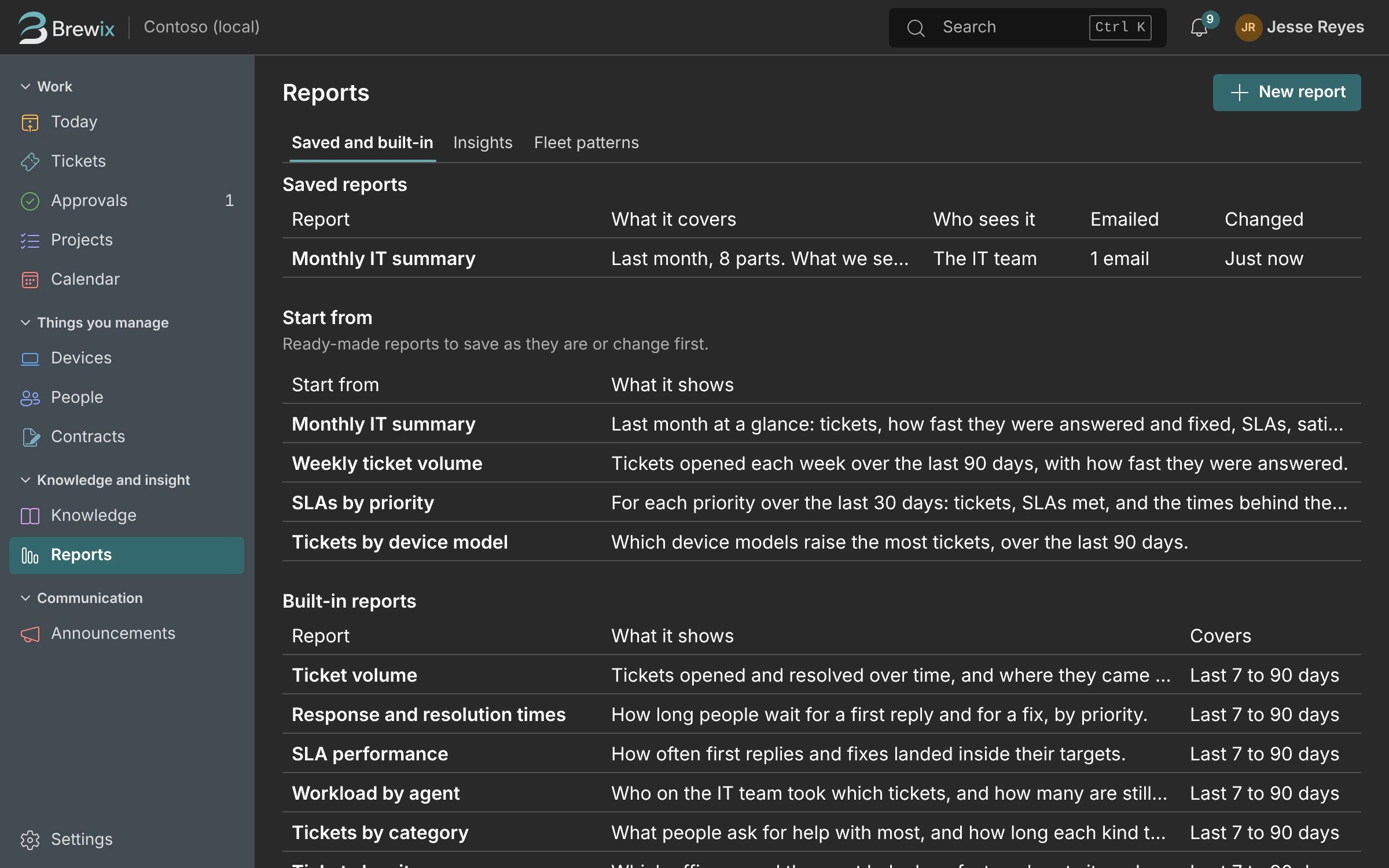Click the Calendar icon in sidebar
Screen dimensions: 1389x868
(30, 279)
